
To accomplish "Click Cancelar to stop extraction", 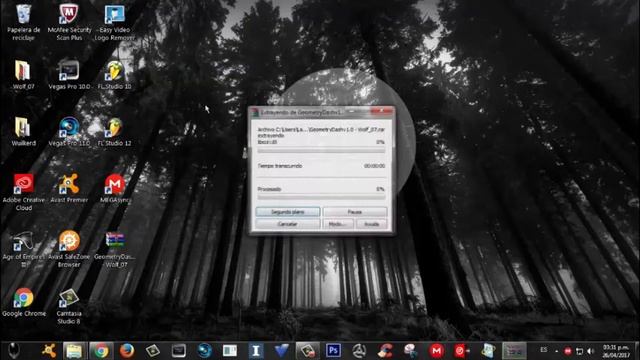I will pyautogui.click(x=288, y=224).
